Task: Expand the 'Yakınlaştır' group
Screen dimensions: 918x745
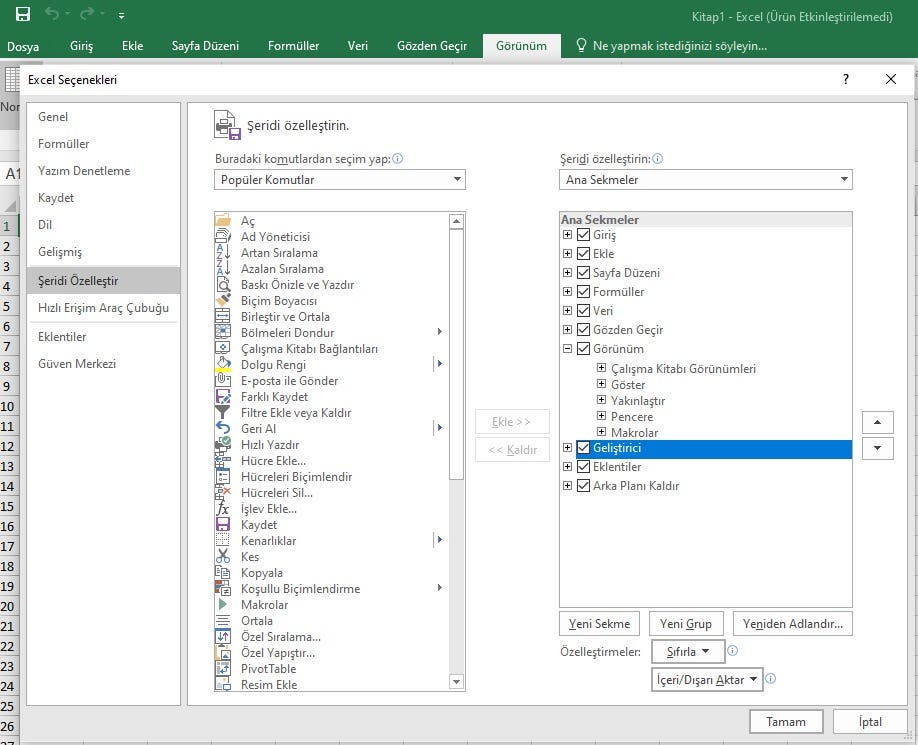Action: coord(601,400)
